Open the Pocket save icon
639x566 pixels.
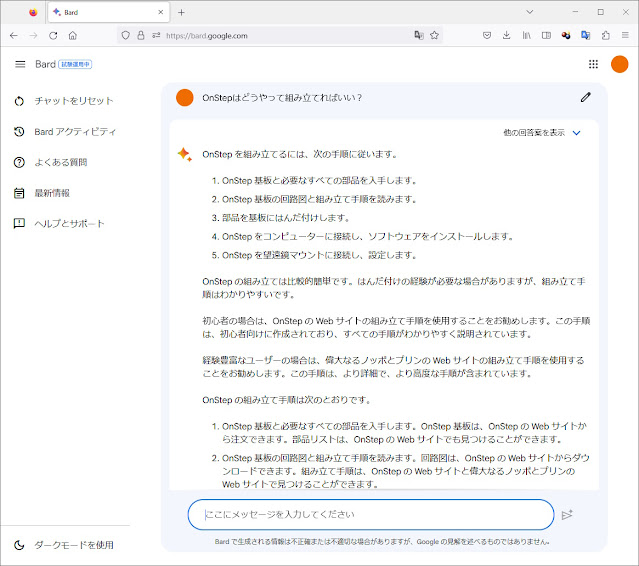pyautogui.click(x=487, y=35)
